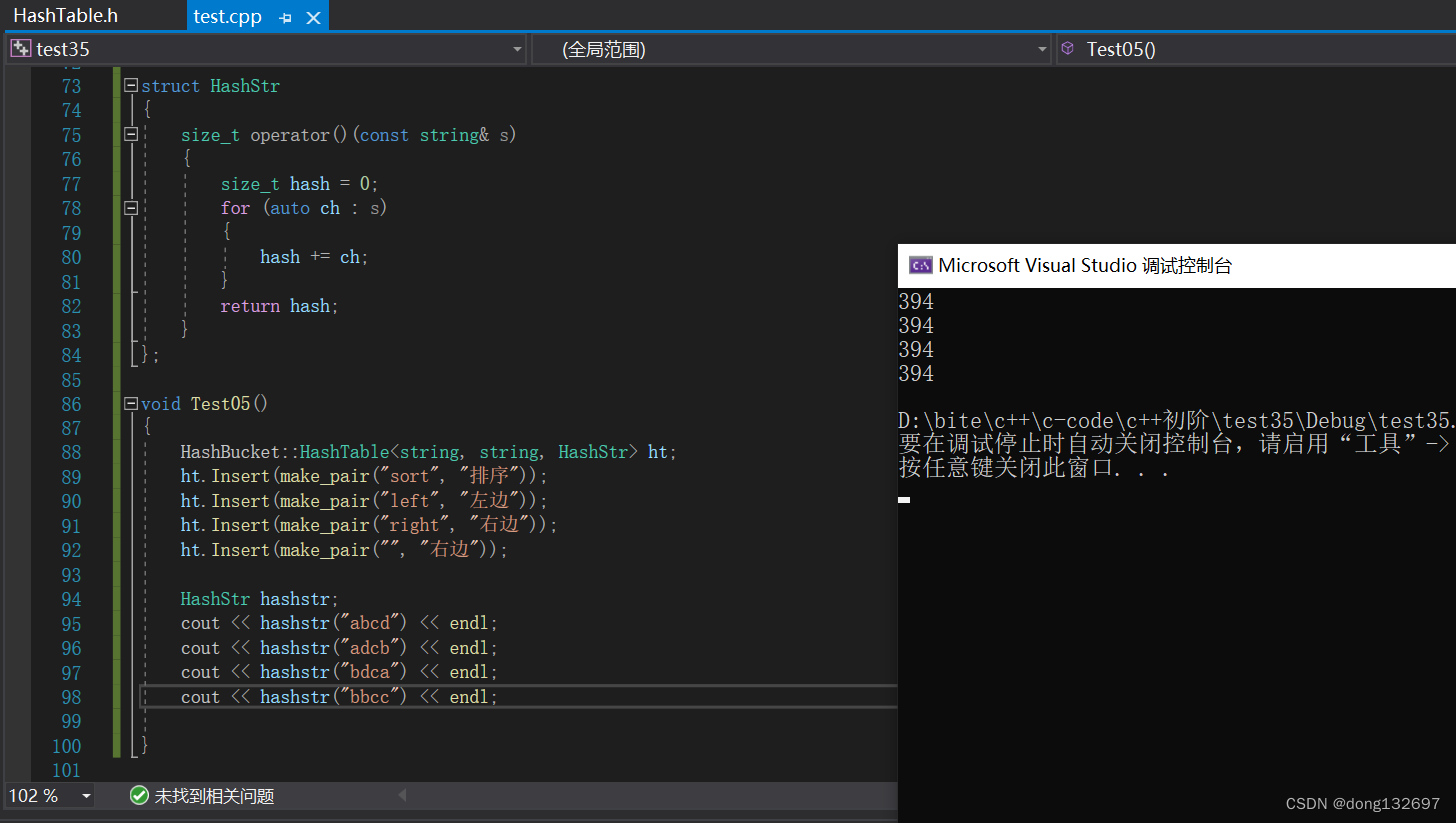The height and width of the screenshot is (823, 1456).
Task: Click line number 95 in the gutter
Action: (x=71, y=624)
